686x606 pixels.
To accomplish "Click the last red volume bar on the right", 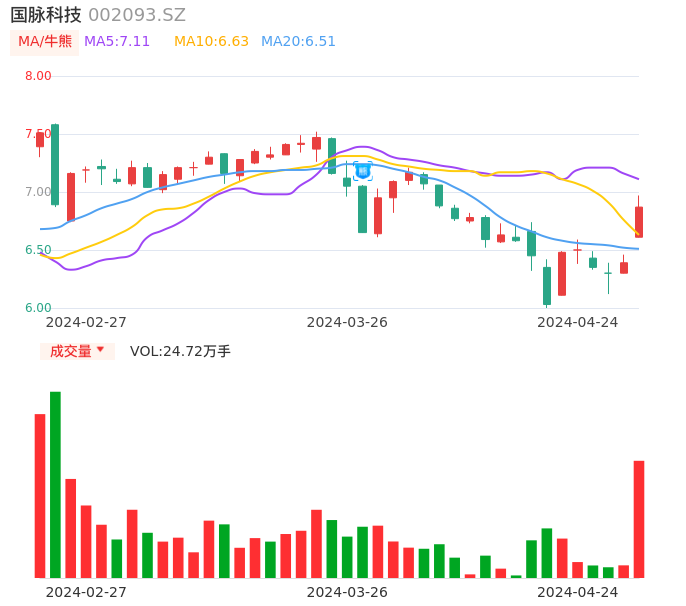I will [639, 519].
